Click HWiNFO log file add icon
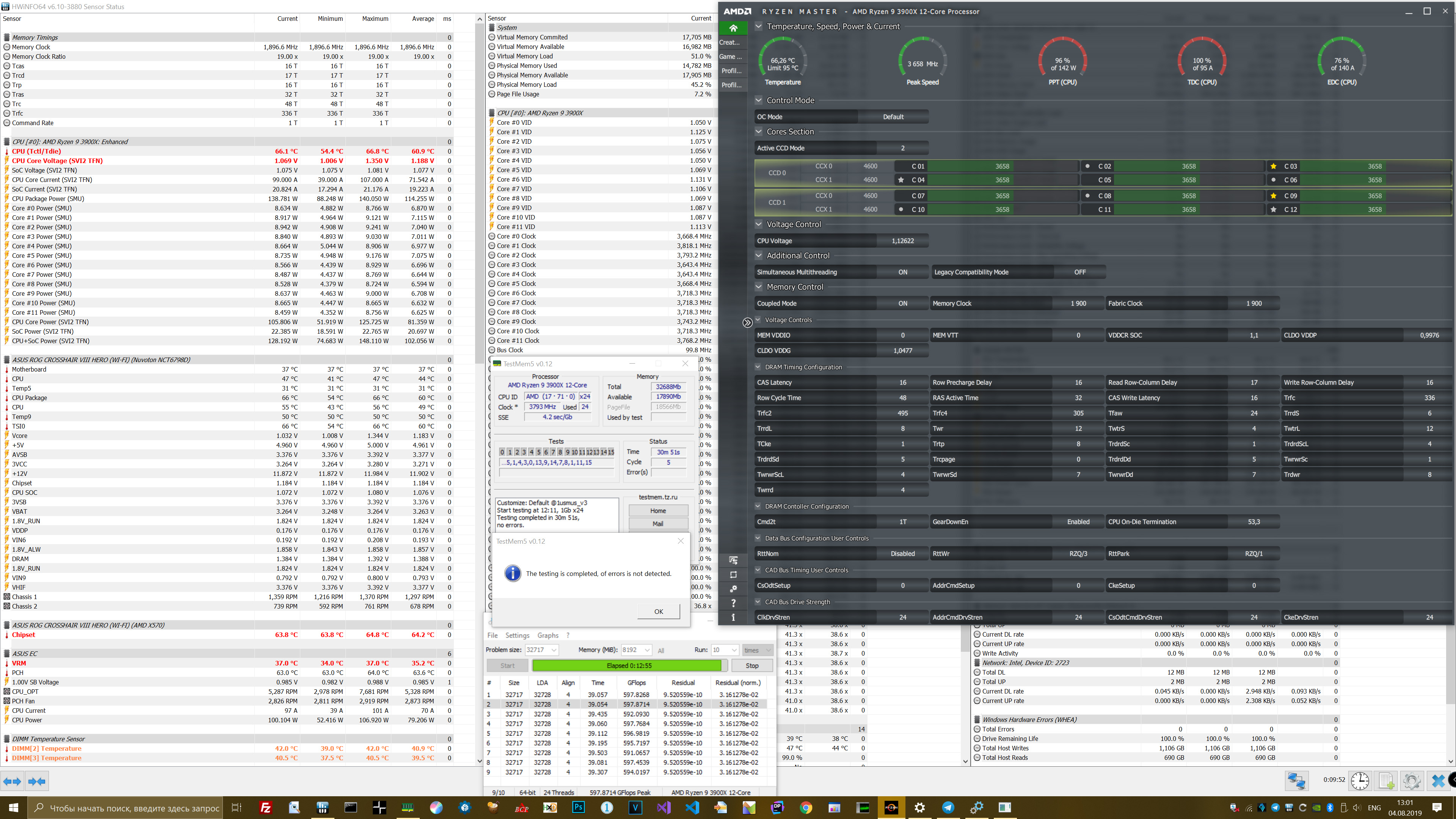Screen dimensions: 1456x819 [1386, 781]
